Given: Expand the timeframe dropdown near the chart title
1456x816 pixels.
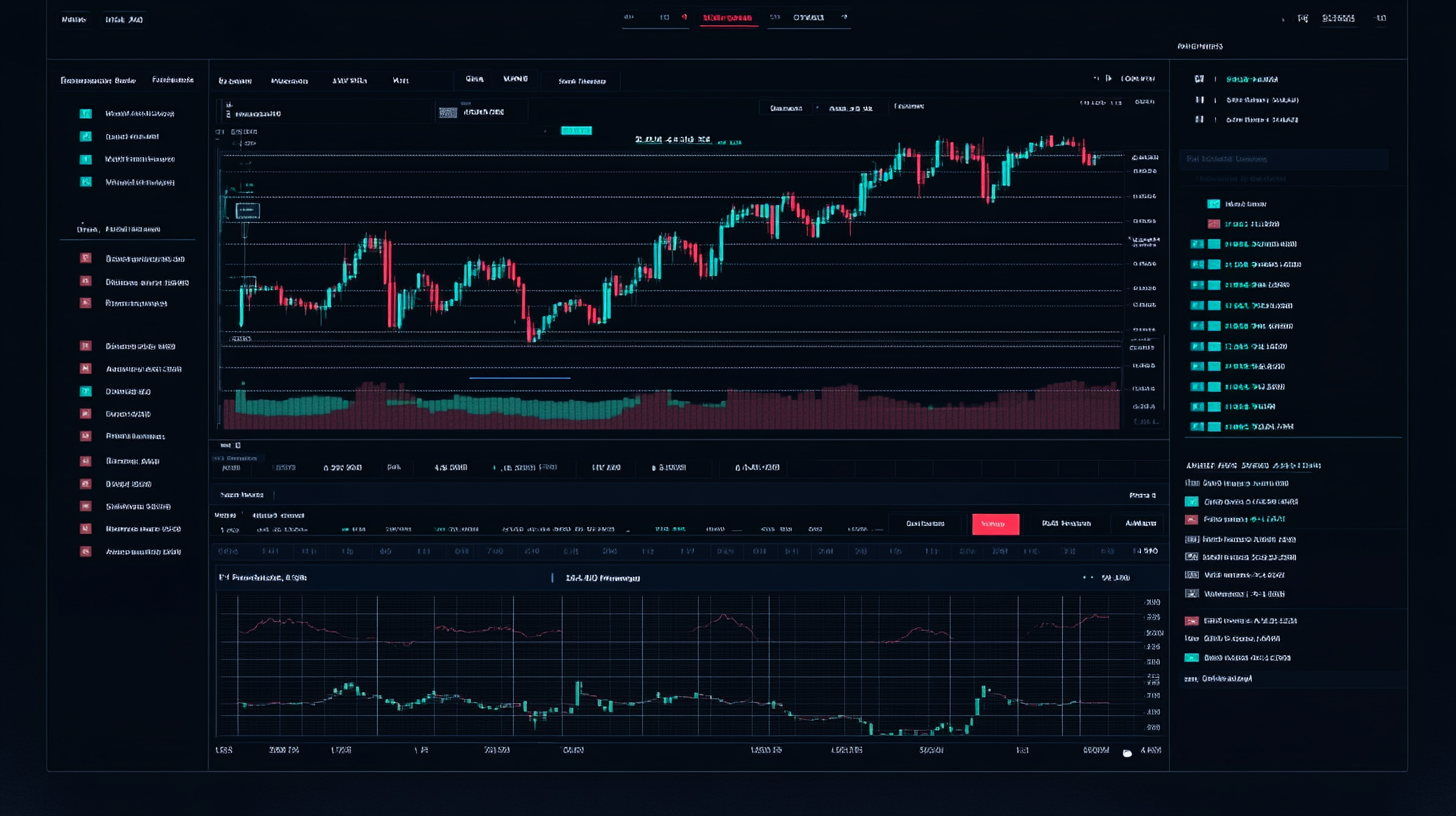Looking at the screenshot, I should 785,106.
